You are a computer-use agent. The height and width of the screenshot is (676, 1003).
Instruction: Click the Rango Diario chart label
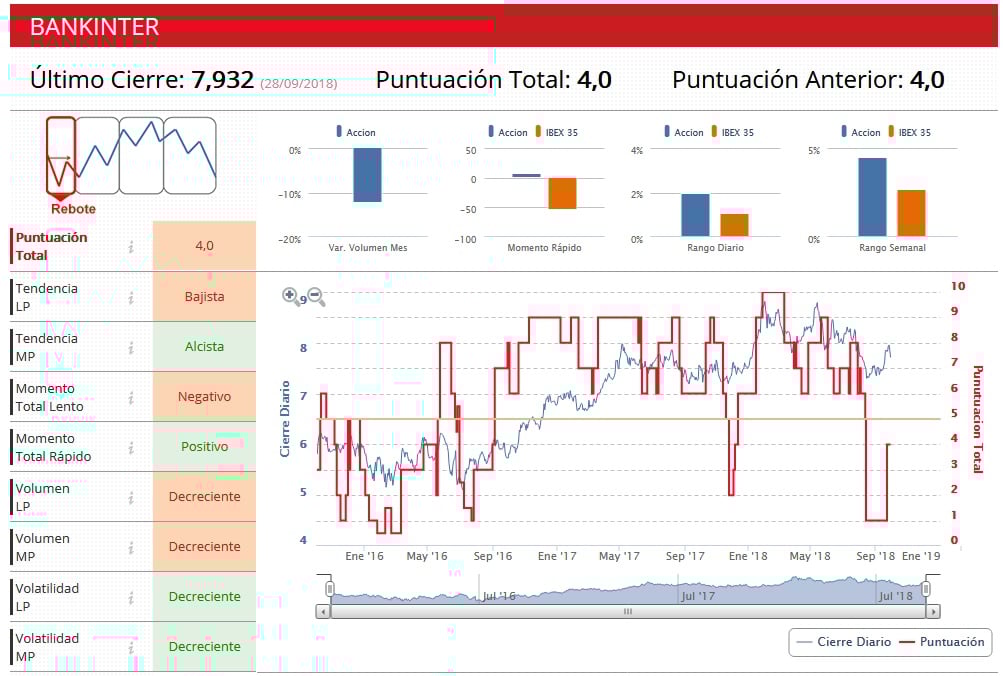(x=715, y=248)
